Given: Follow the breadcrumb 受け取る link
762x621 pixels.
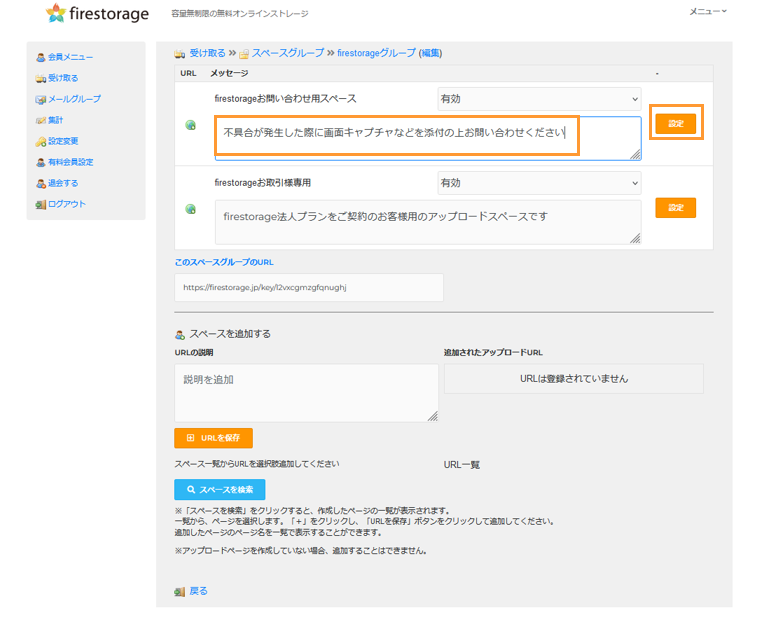Looking at the screenshot, I should (x=208, y=53).
